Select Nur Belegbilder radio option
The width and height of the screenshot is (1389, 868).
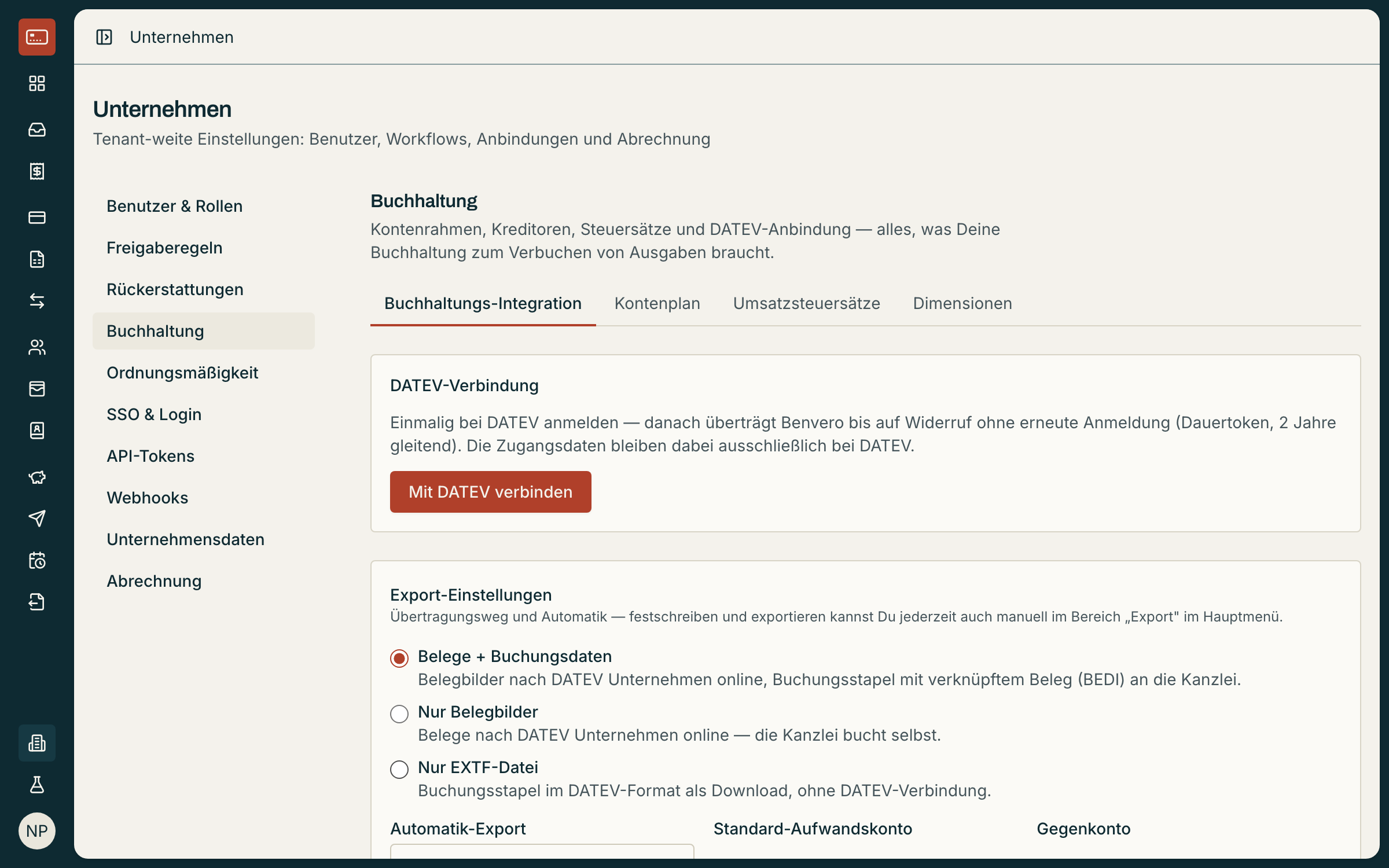coord(399,713)
